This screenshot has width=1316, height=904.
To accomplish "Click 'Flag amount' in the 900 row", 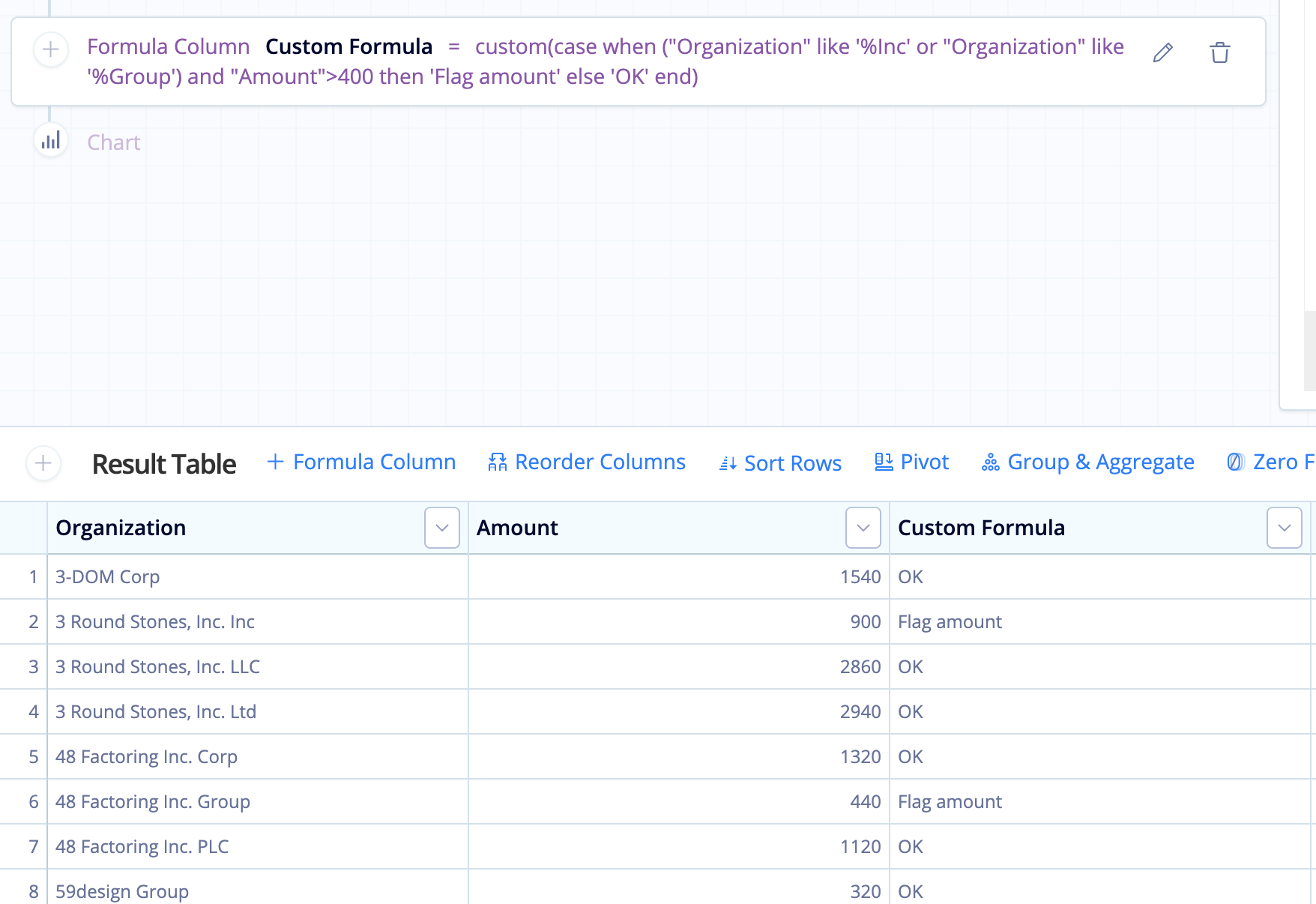I will [950, 621].
